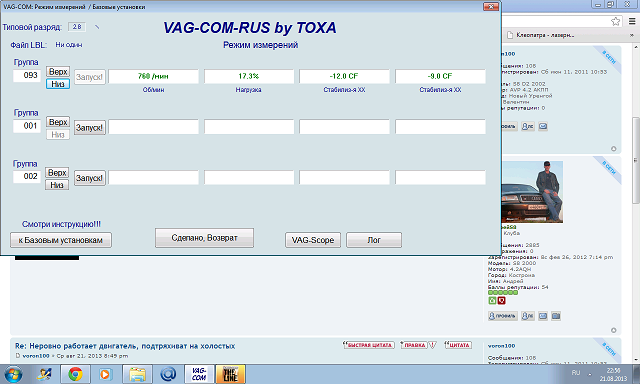Increase group 093 with Верх button
The width and height of the screenshot is (640, 384).
coord(58,71)
